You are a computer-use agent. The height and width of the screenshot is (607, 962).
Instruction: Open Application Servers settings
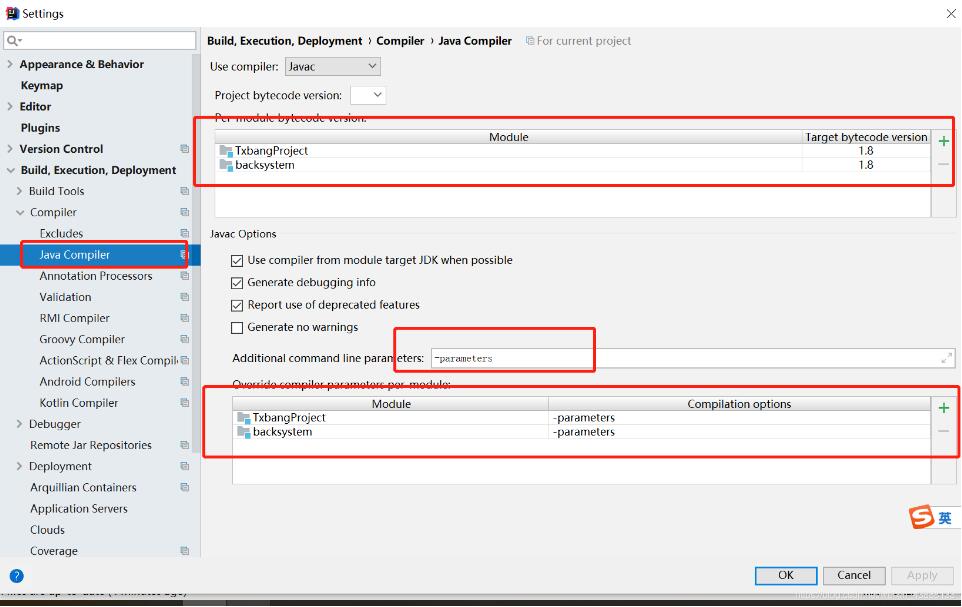79,509
